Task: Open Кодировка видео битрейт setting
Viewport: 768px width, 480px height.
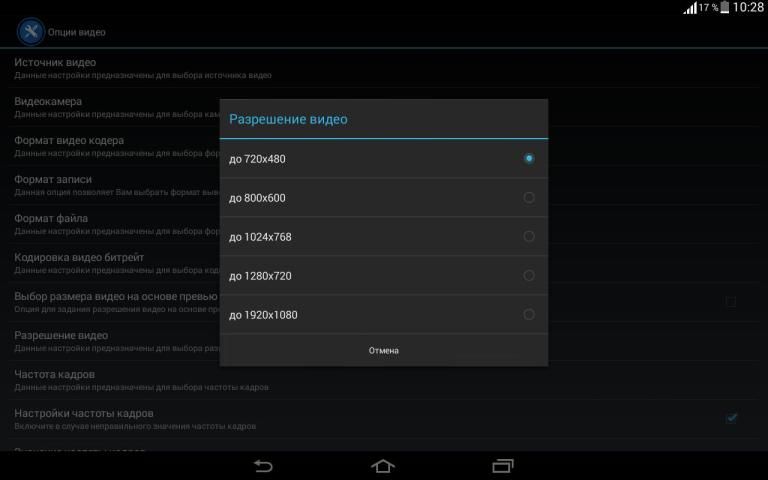Action: tap(110, 263)
